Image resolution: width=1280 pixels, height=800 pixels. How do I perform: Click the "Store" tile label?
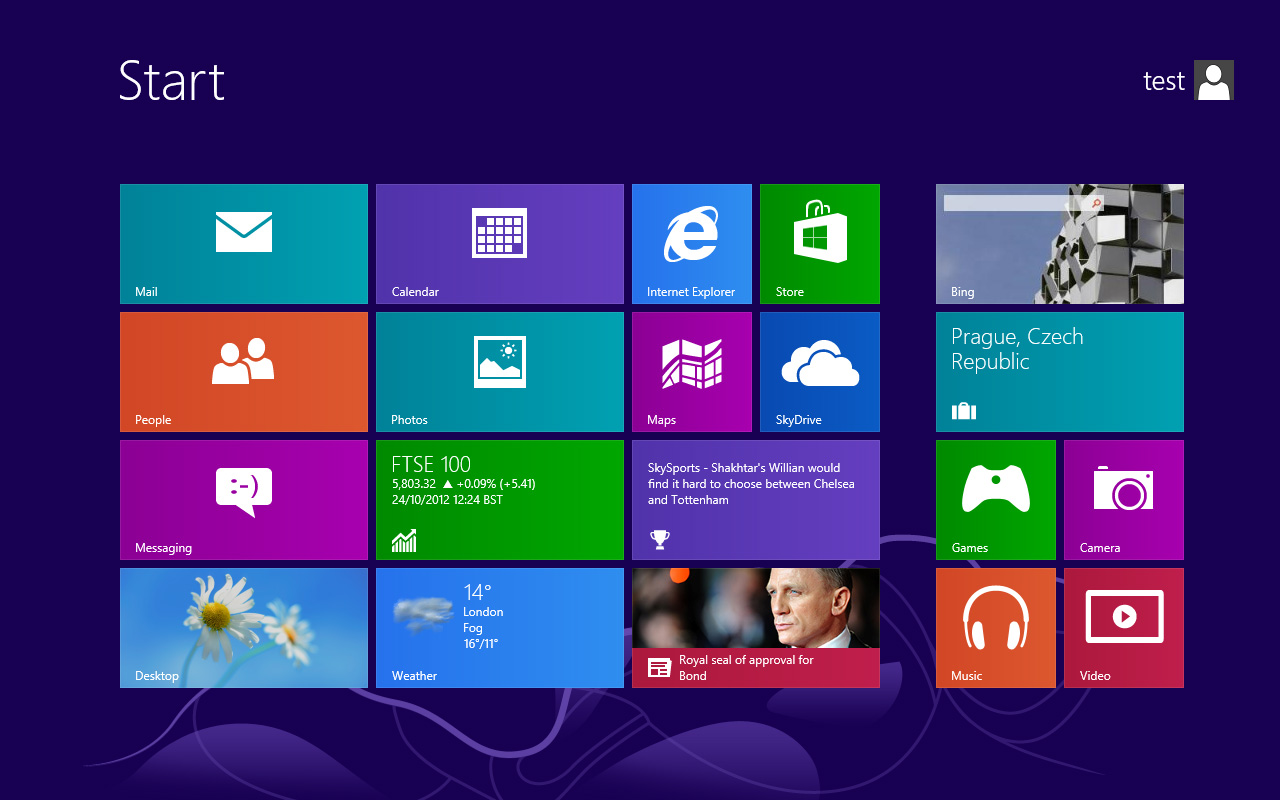pyautogui.click(x=790, y=292)
